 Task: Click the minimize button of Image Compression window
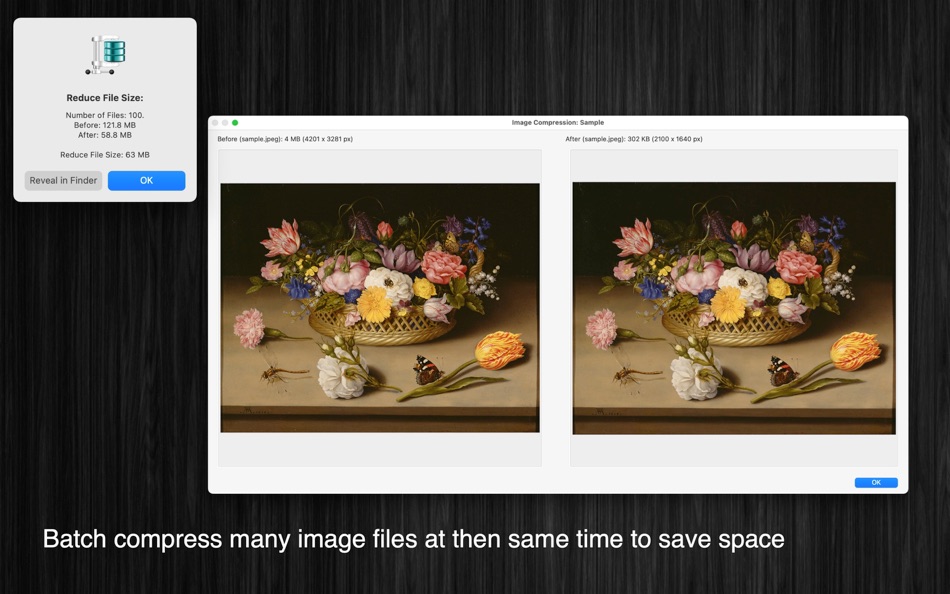(225, 122)
